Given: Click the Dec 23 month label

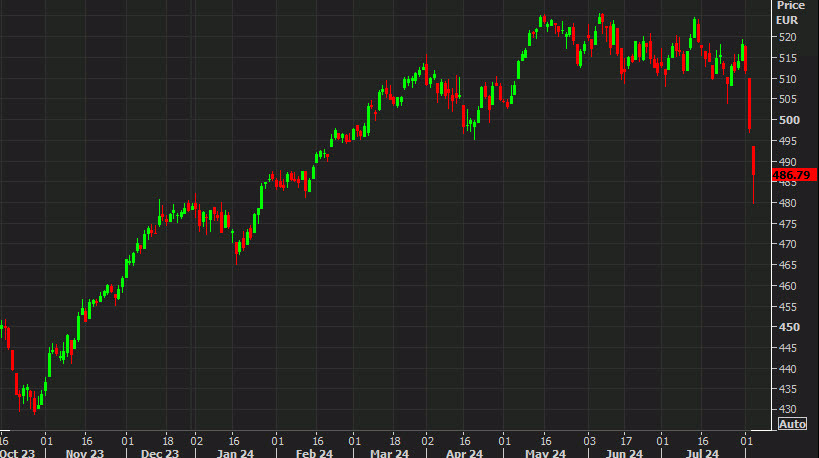Looking at the screenshot, I should pos(160,453).
